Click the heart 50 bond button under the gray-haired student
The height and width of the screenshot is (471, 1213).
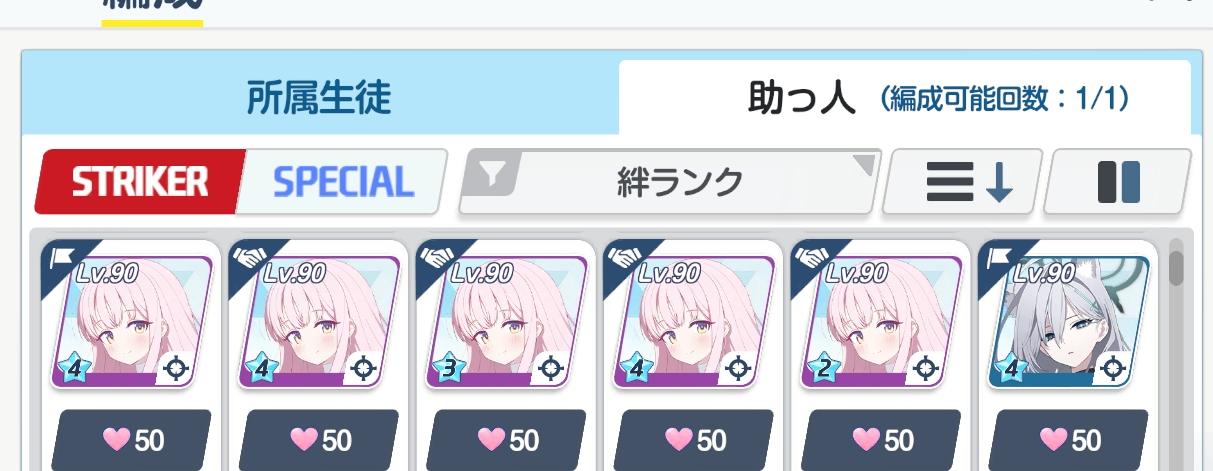1069,439
